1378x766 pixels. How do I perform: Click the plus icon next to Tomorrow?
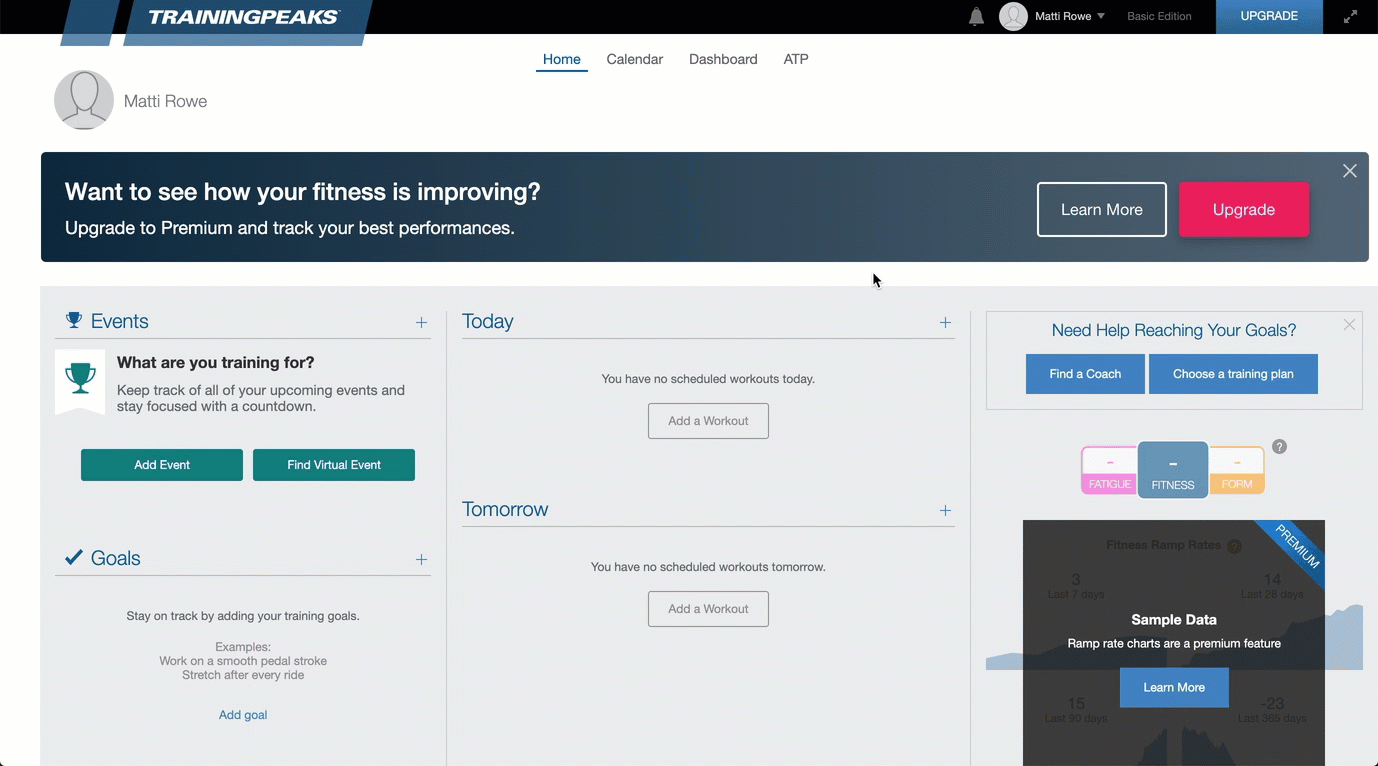(945, 510)
